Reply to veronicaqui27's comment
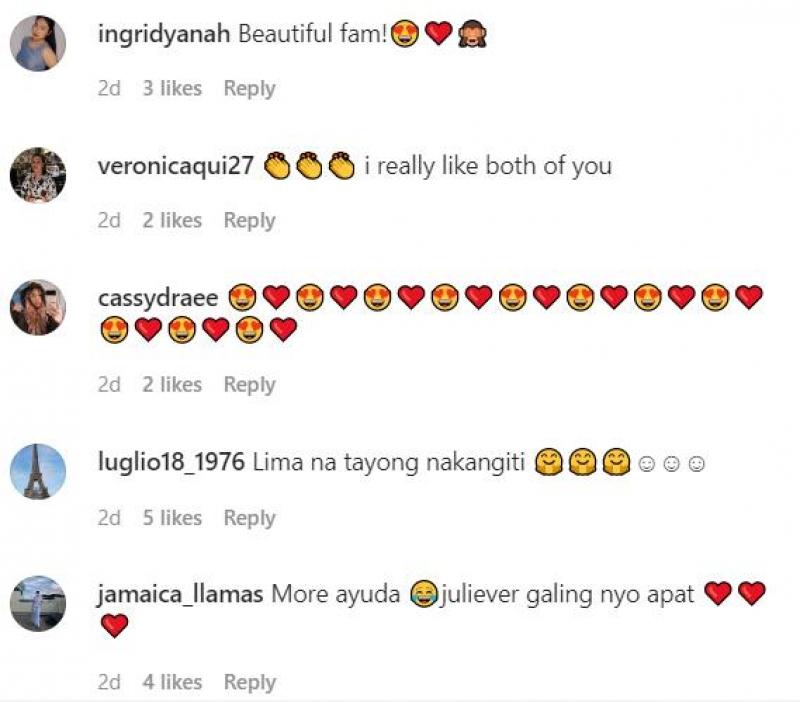The height and width of the screenshot is (702, 800). tap(249, 221)
